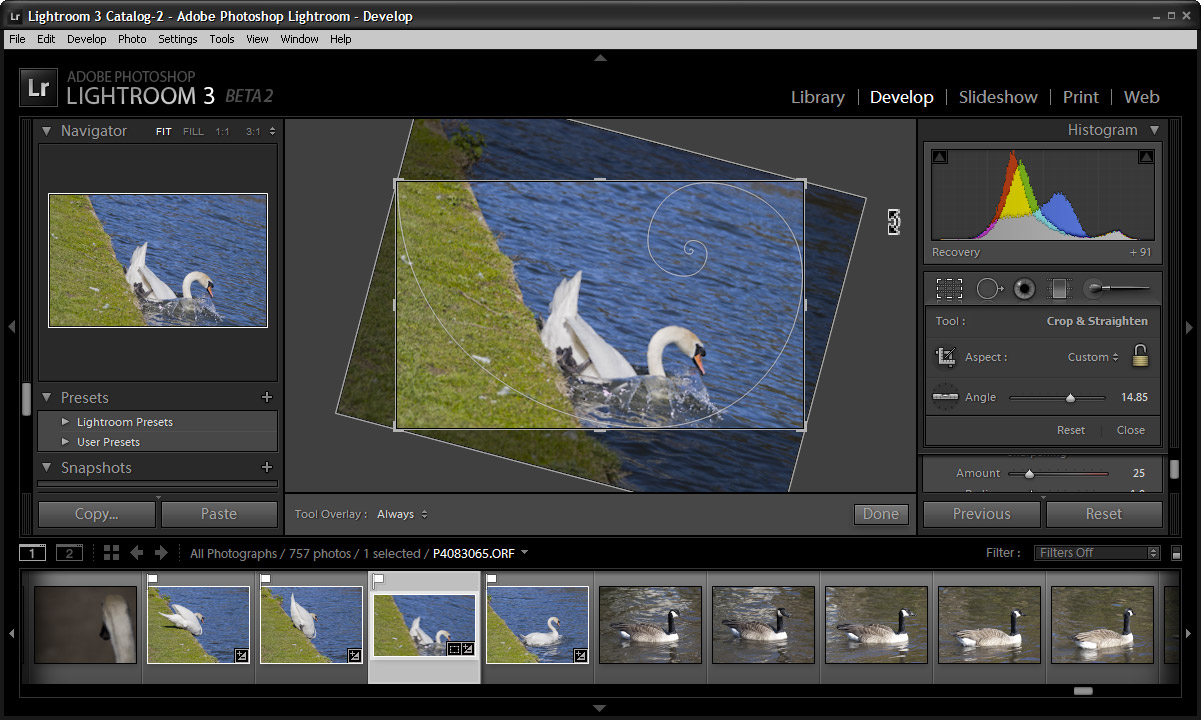1201x720 pixels.
Task: Click the Done button
Action: click(880, 514)
